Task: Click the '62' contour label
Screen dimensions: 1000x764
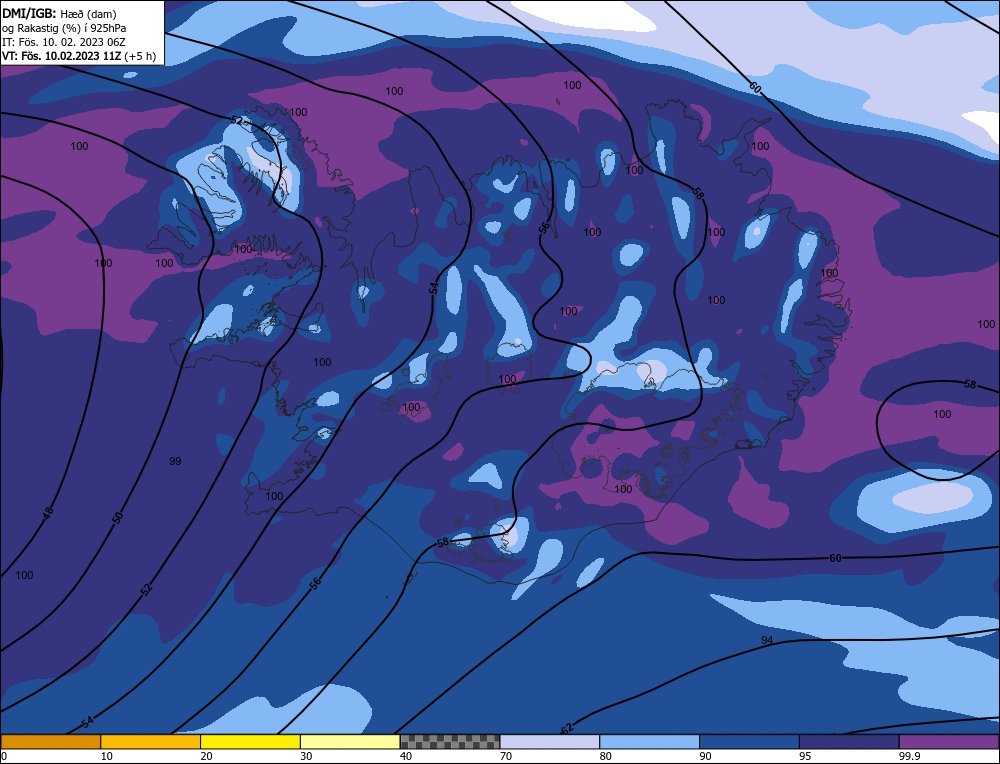Action: (566, 728)
